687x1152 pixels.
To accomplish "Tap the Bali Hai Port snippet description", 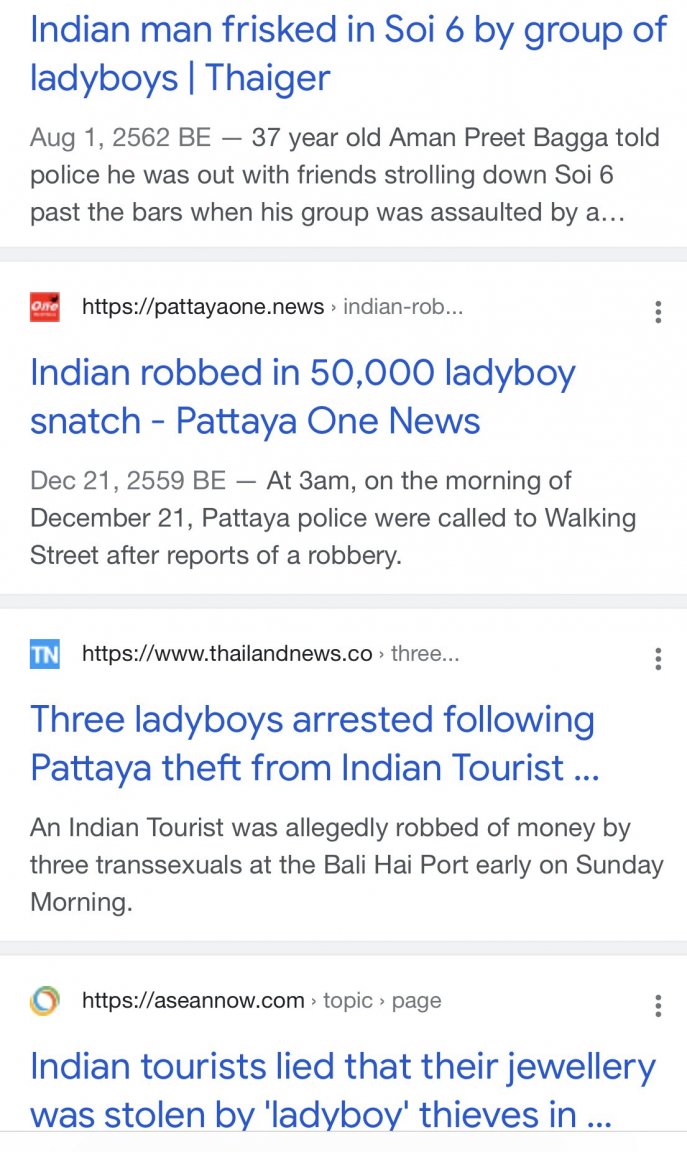I will click(347, 865).
